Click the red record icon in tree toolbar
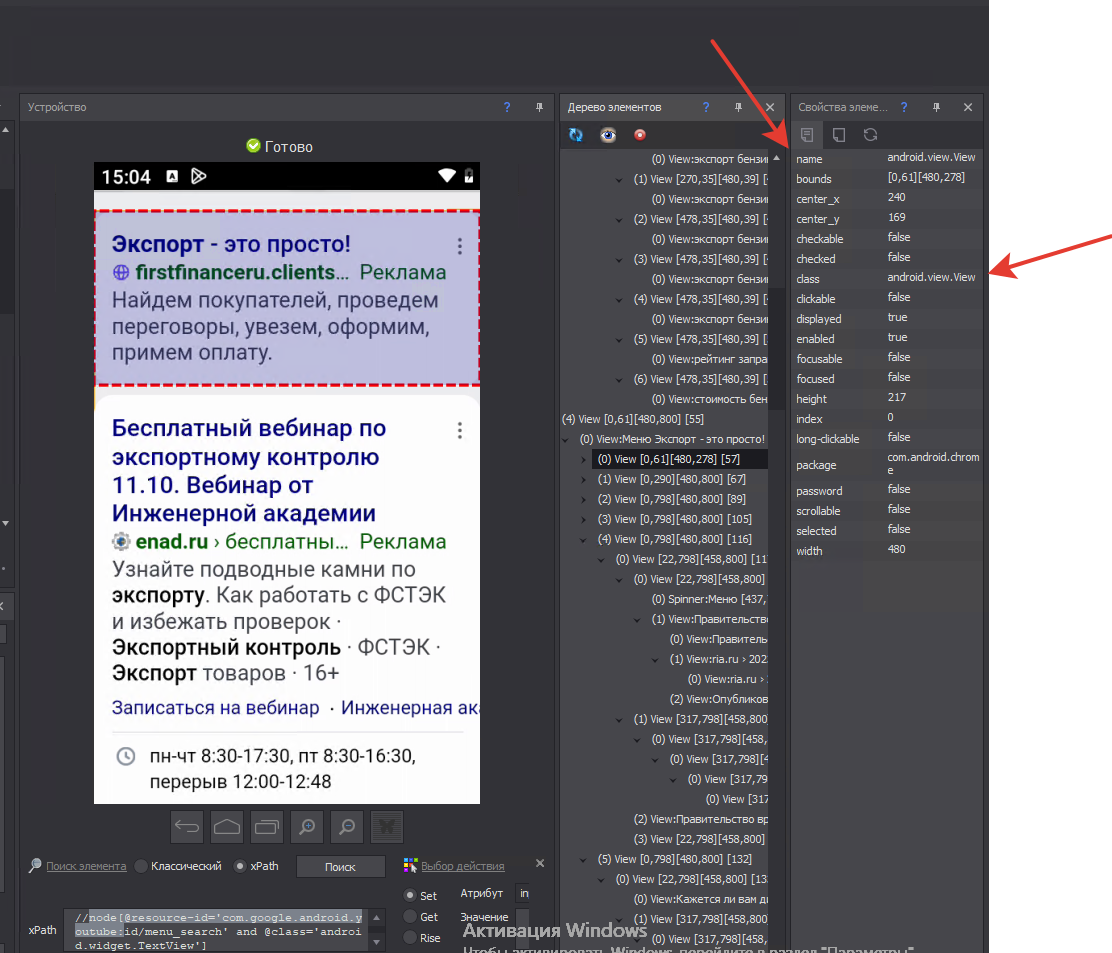The height and width of the screenshot is (953, 1112). [640, 135]
